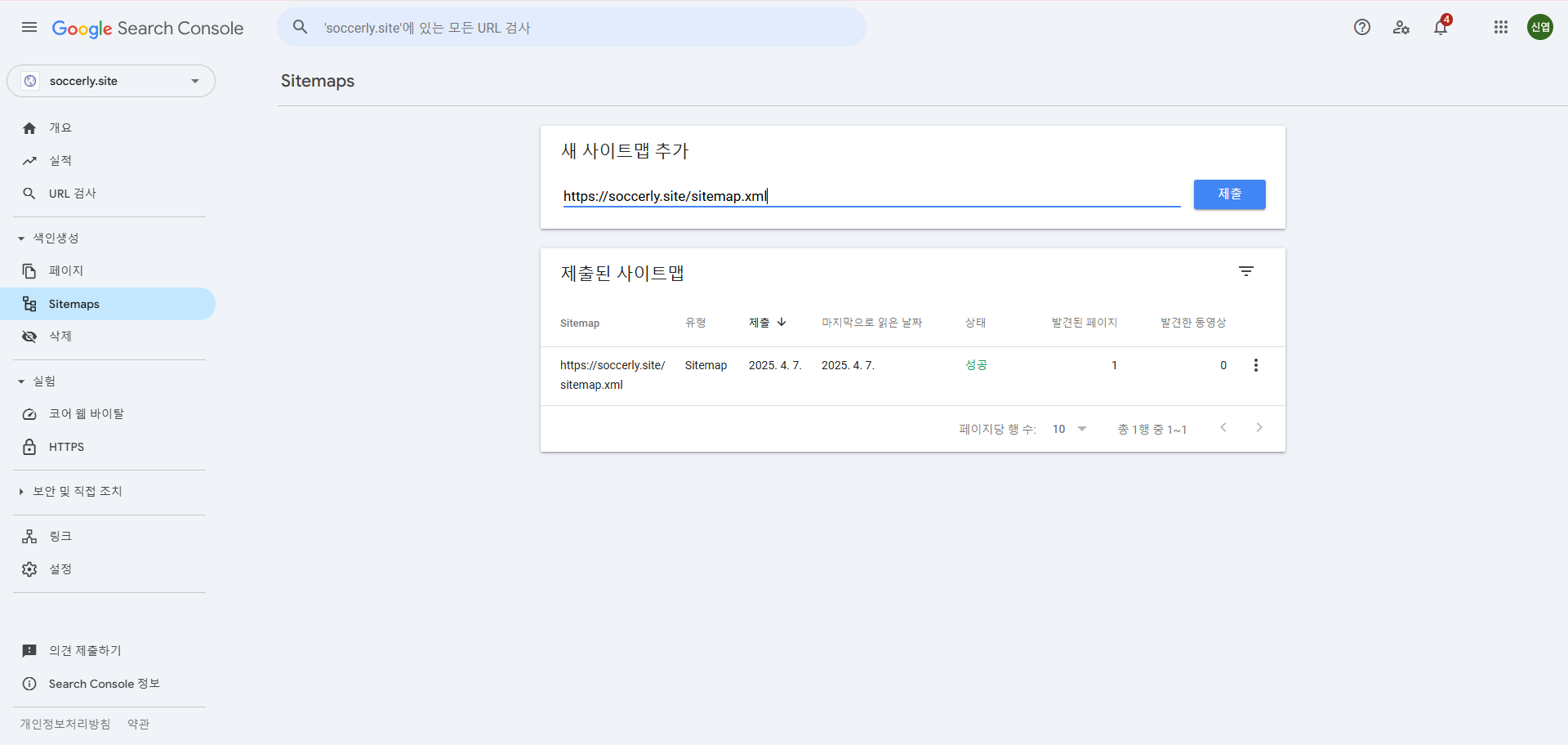Click the 유형 column header
Viewport: 1568px width, 745px height.
[x=696, y=323]
